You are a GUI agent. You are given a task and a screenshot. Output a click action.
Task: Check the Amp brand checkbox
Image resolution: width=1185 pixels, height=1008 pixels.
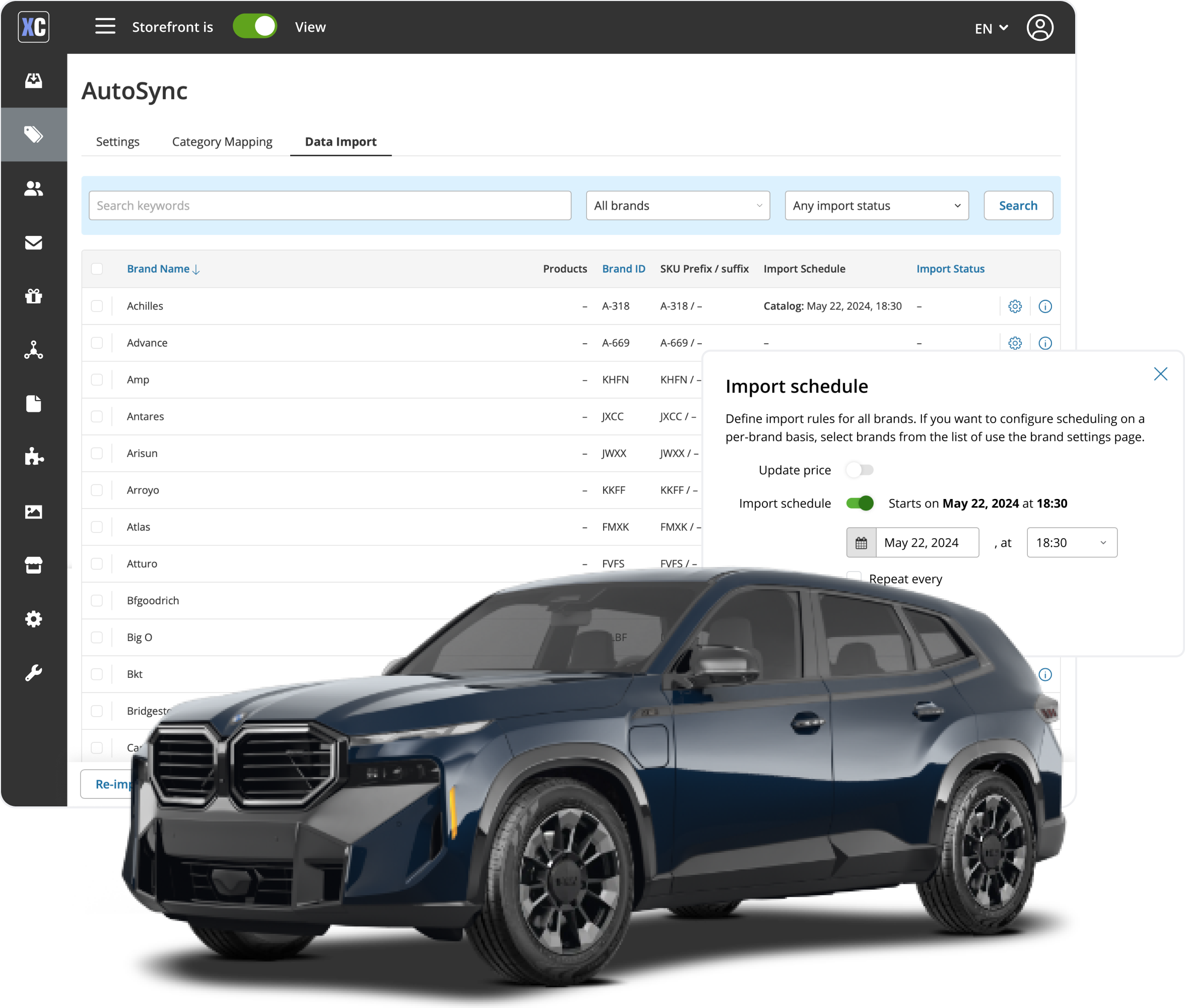point(97,380)
